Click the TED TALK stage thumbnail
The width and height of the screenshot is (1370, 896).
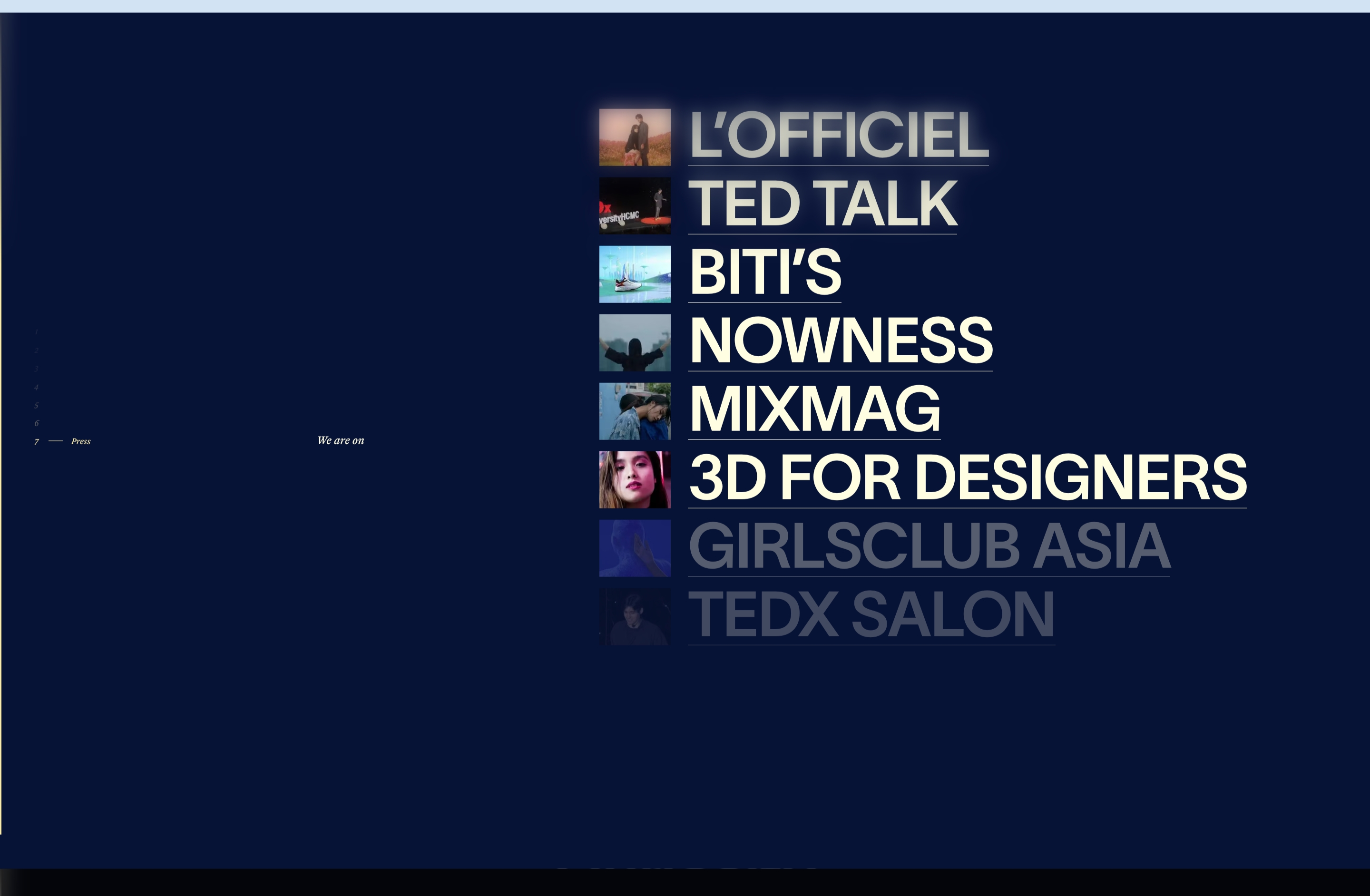pyautogui.click(x=635, y=205)
